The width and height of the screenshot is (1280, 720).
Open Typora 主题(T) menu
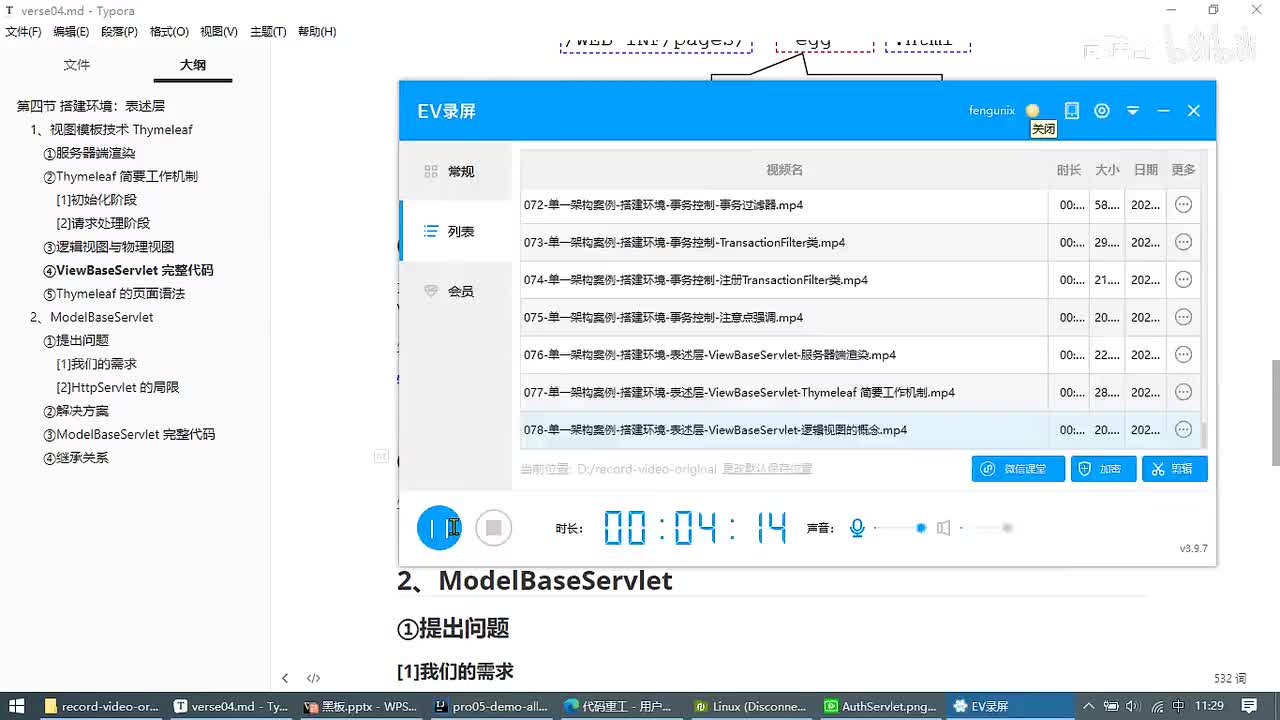[x=268, y=32]
